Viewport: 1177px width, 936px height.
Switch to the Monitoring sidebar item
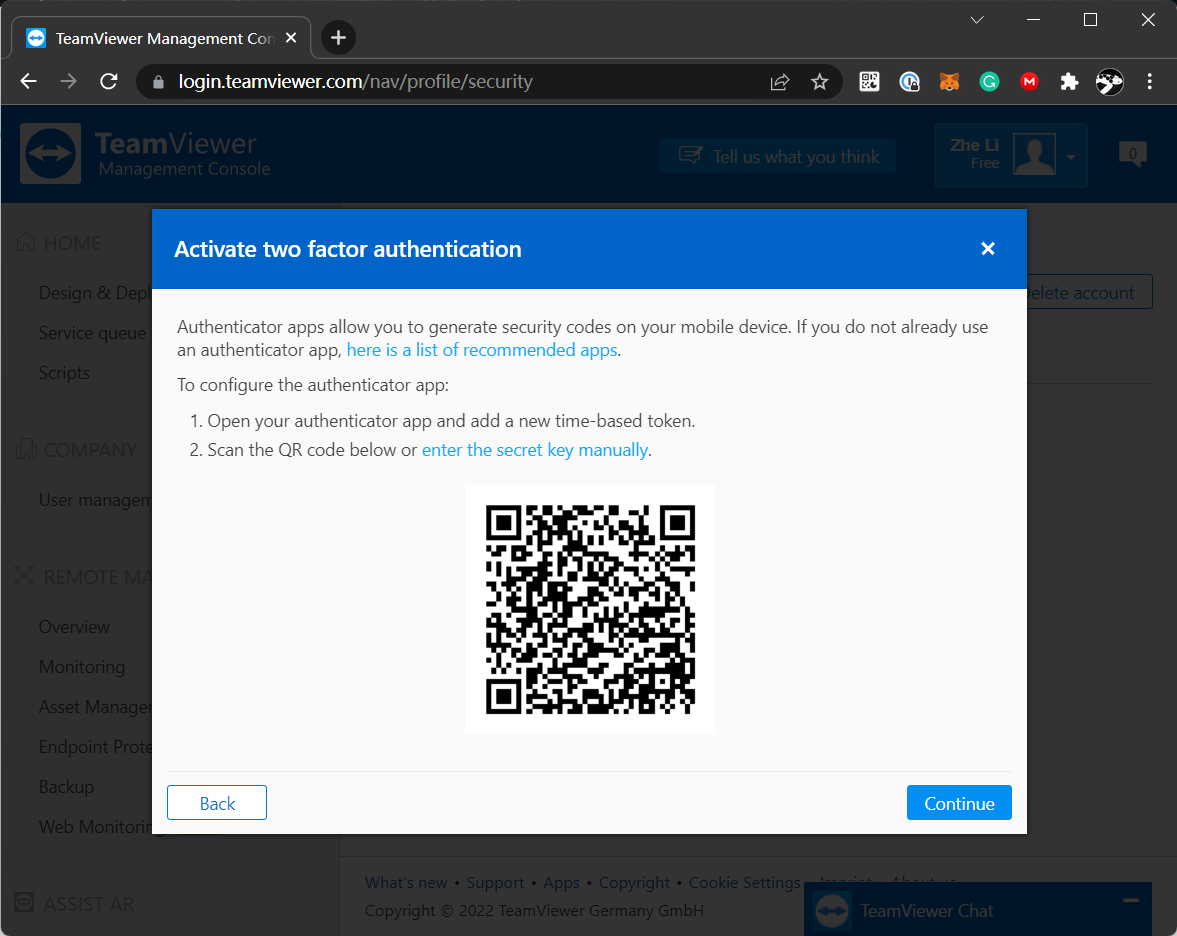[82, 666]
